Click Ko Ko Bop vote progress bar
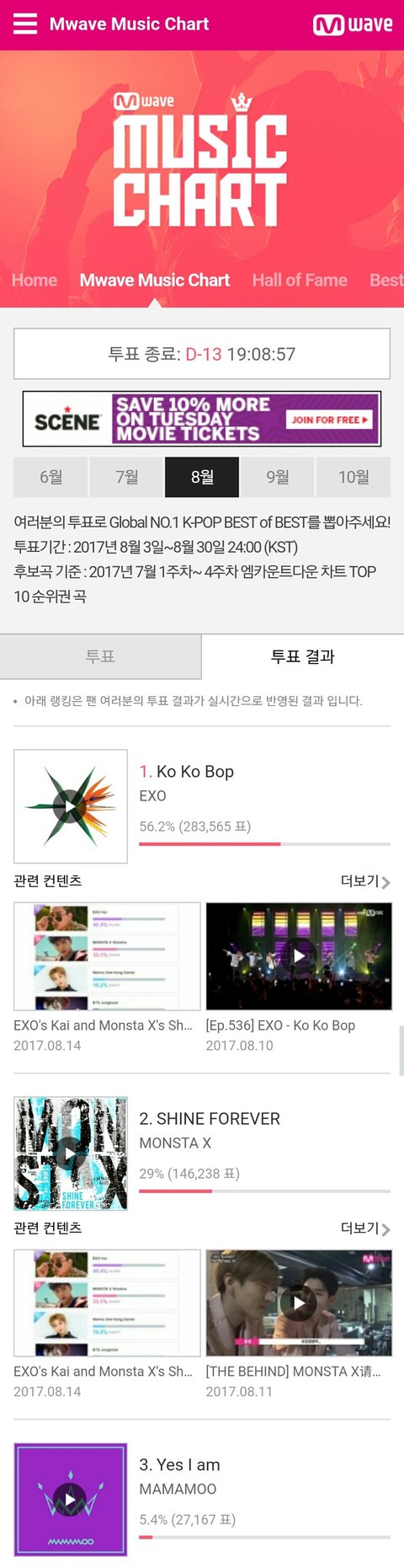The height and width of the screenshot is (1568, 404). pyautogui.click(x=265, y=843)
